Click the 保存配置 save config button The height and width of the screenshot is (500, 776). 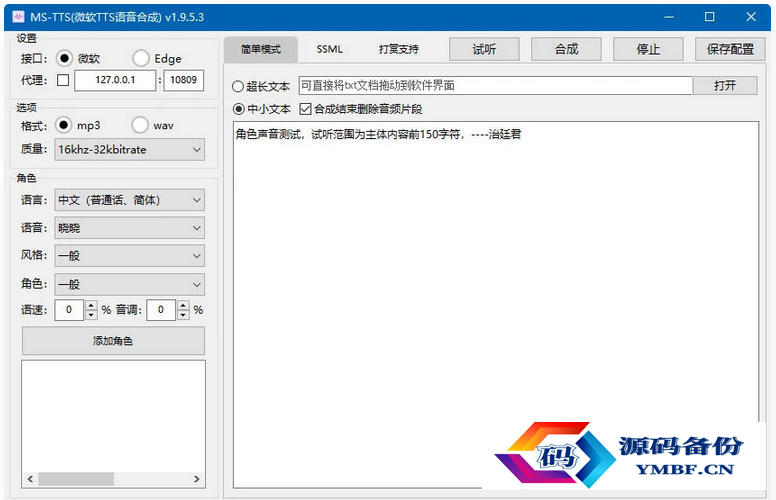click(x=730, y=49)
